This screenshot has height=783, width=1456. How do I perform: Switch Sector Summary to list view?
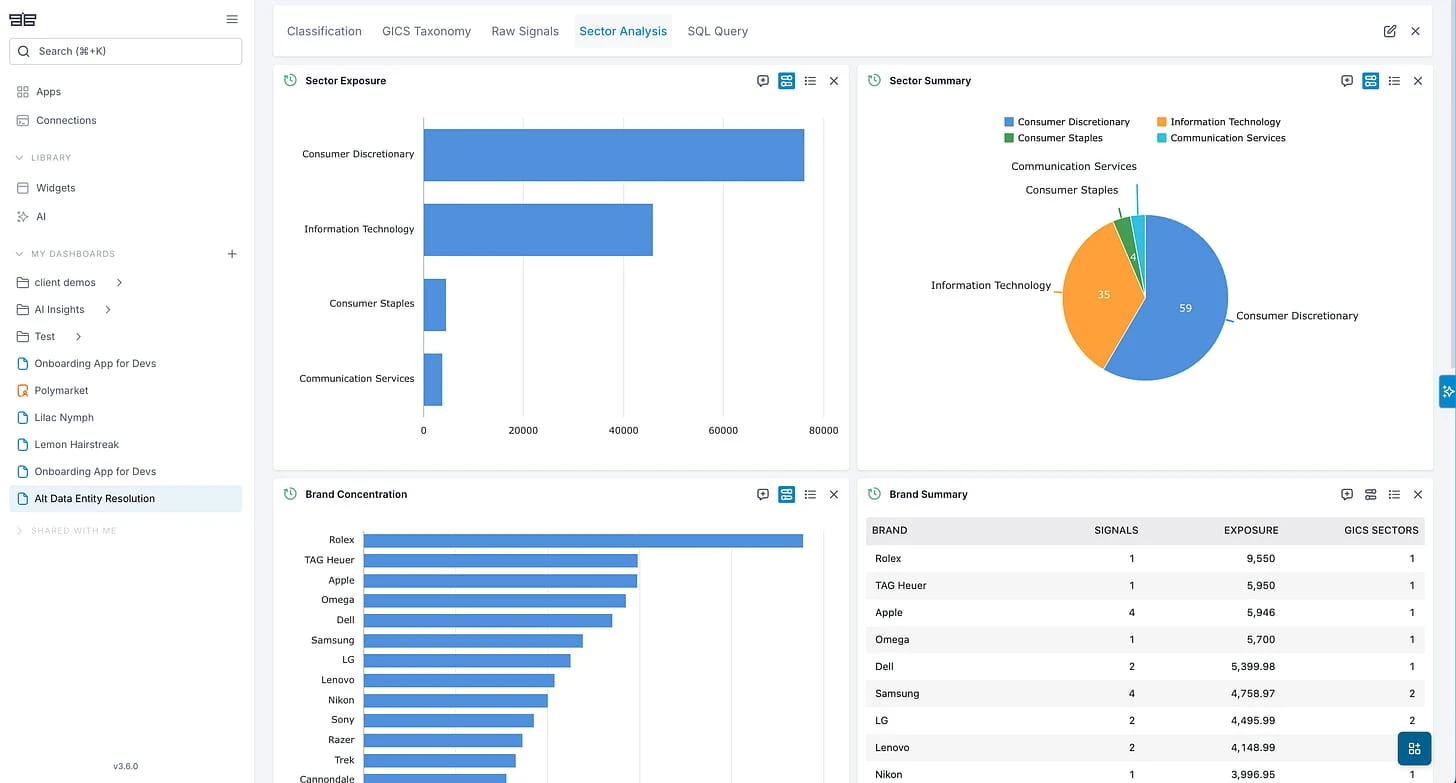tap(1394, 81)
